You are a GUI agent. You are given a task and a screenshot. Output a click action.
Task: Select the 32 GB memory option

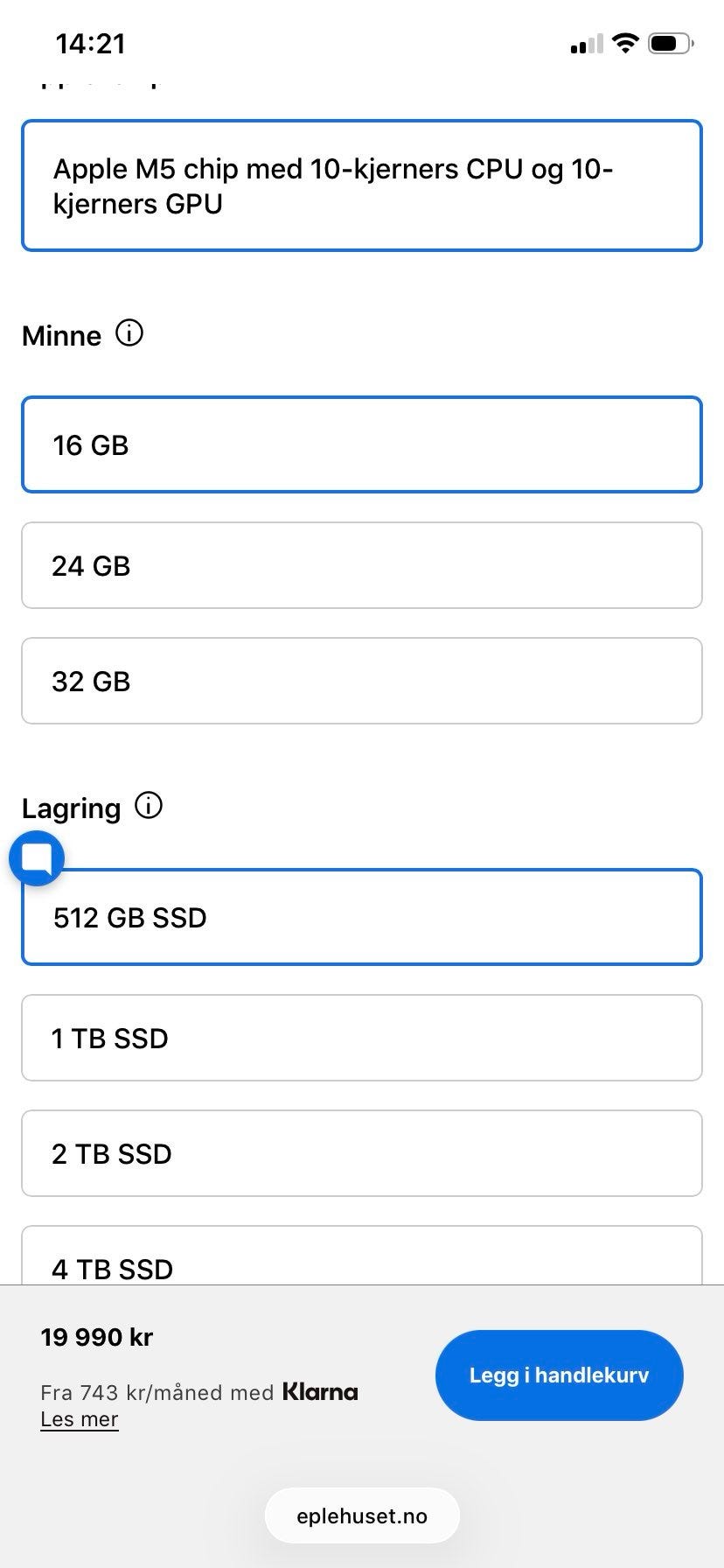pos(362,681)
